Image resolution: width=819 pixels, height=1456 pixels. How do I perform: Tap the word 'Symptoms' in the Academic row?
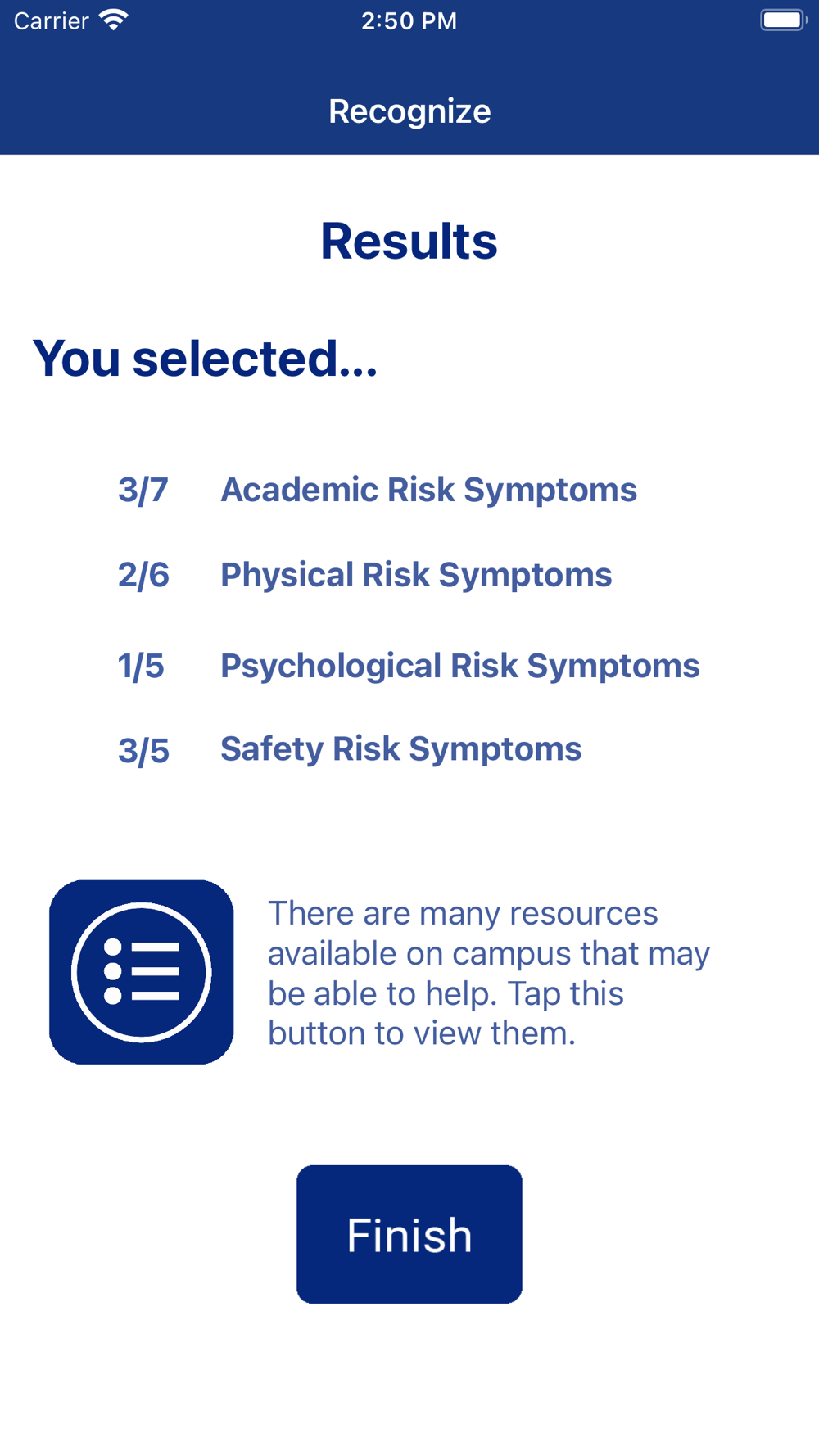550,490
